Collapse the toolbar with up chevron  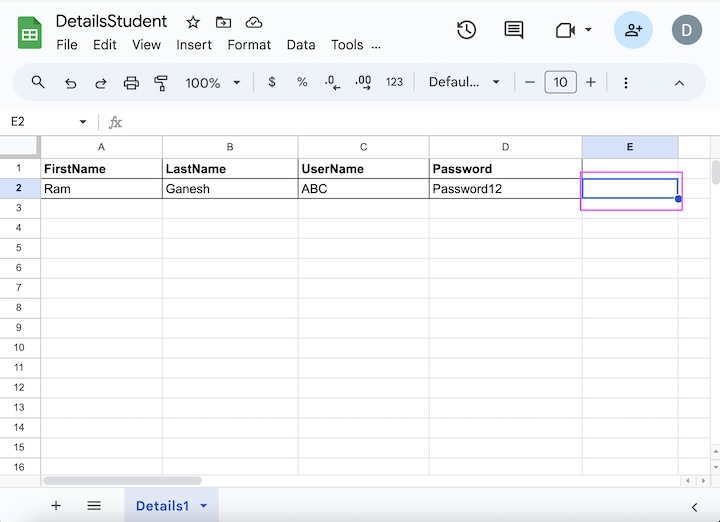(x=679, y=82)
